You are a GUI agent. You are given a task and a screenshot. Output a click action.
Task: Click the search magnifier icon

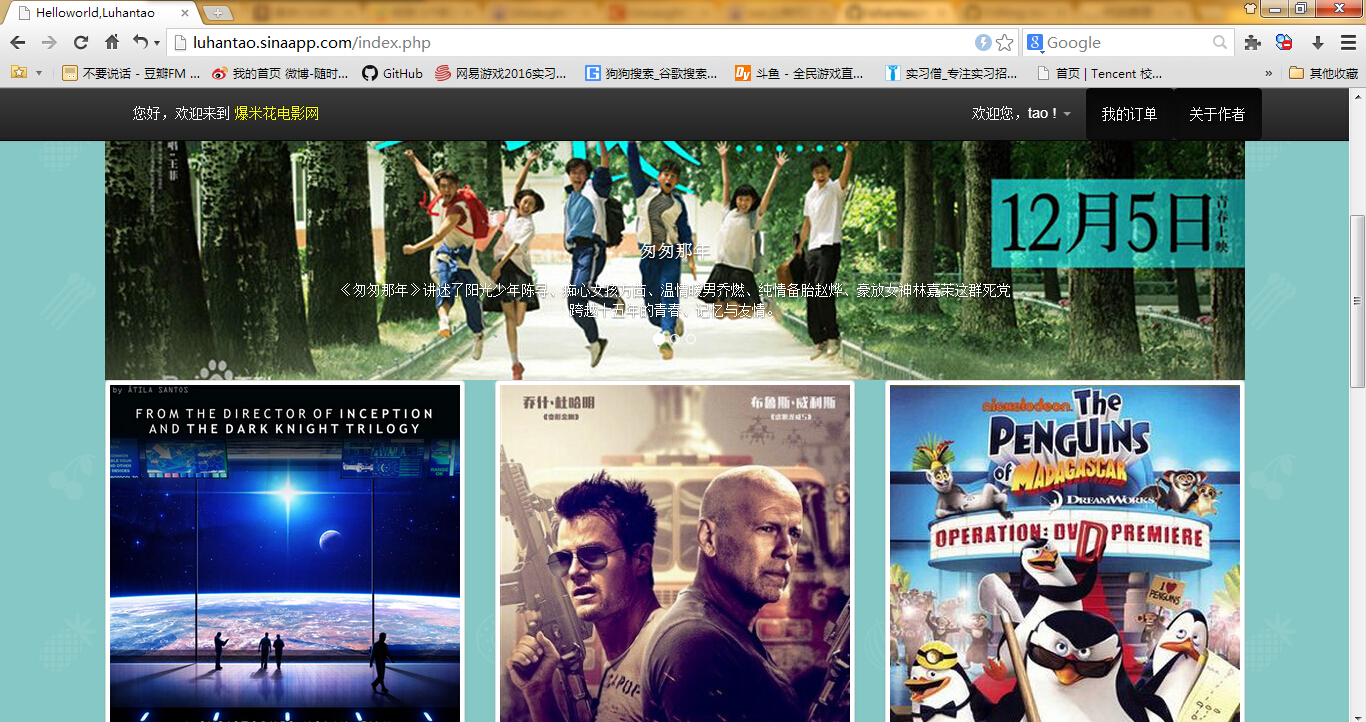tap(1220, 43)
